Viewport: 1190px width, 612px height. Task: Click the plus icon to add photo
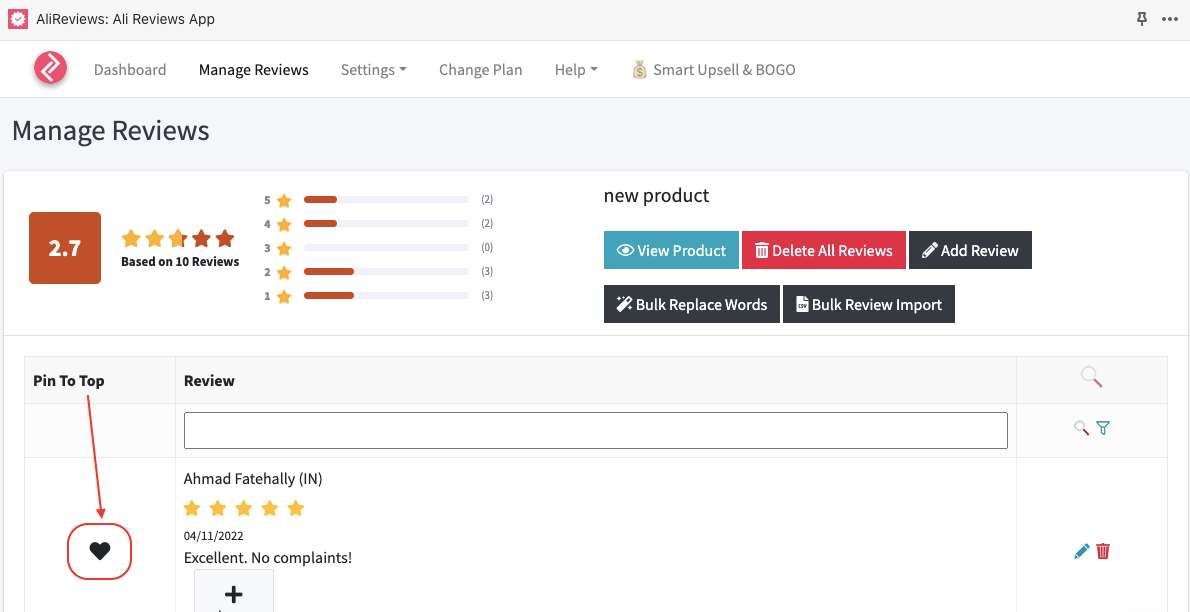point(233,594)
